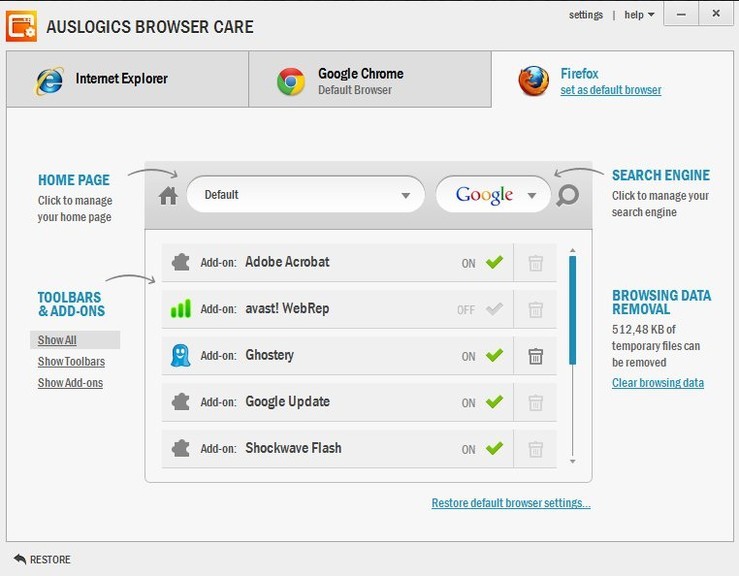
Task: Remove Ghostery using its trash icon
Action: 535,356
